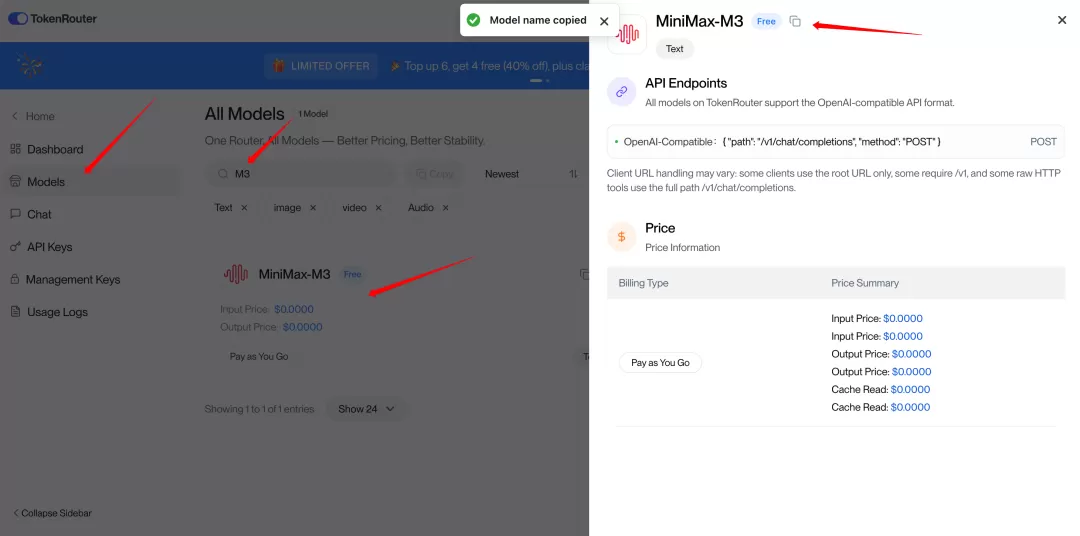Click the gift icon in banner
Viewport: 1080px width, 536px height.
[x=278, y=66]
